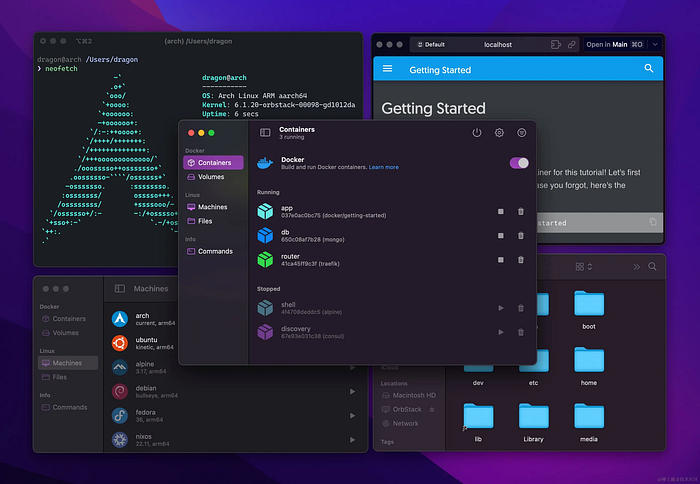Open Commands in front window sidebar
This screenshot has width=700, height=484.
point(213,251)
